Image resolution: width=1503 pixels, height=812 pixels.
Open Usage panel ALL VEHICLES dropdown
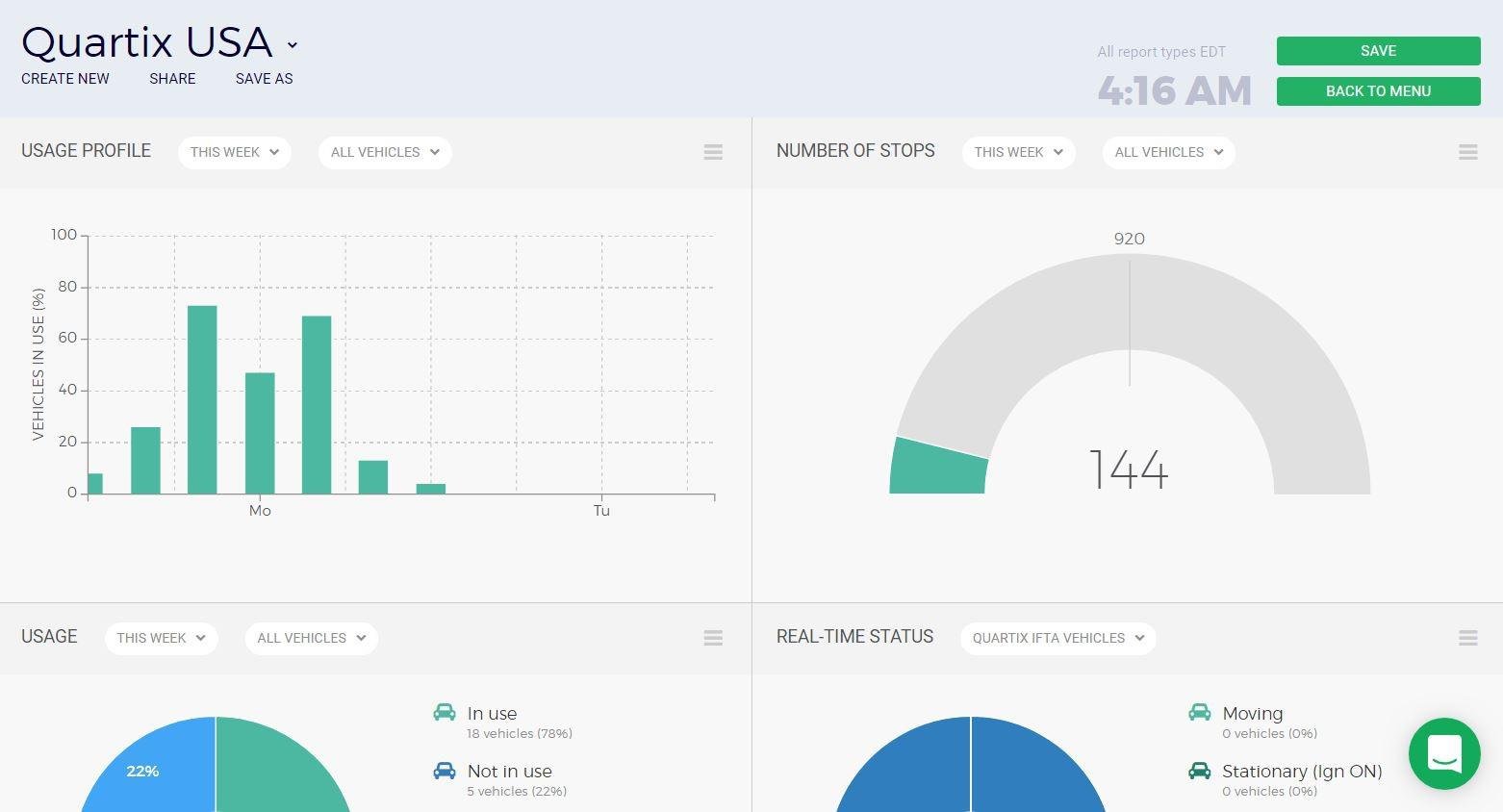click(312, 638)
